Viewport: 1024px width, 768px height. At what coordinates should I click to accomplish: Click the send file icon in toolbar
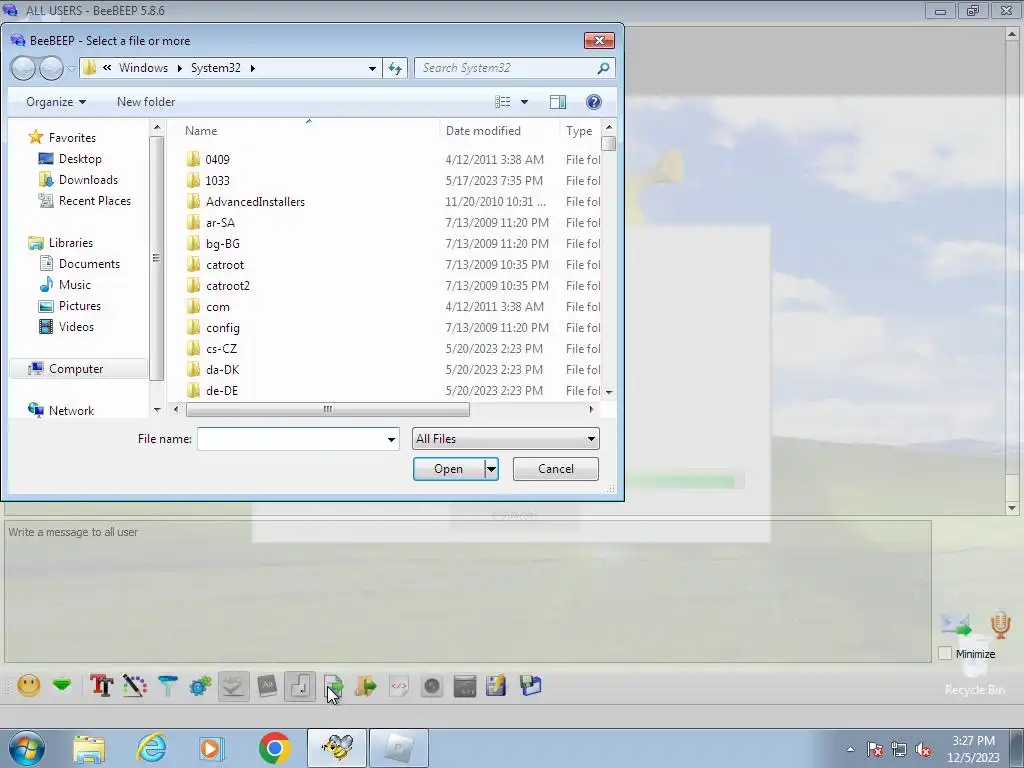(x=333, y=686)
